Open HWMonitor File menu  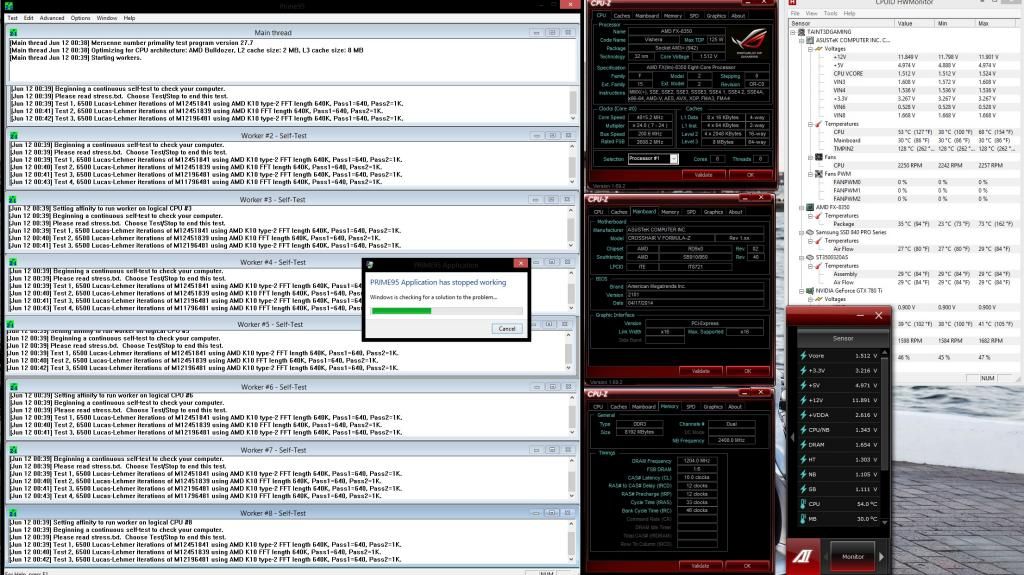(795, 13)
